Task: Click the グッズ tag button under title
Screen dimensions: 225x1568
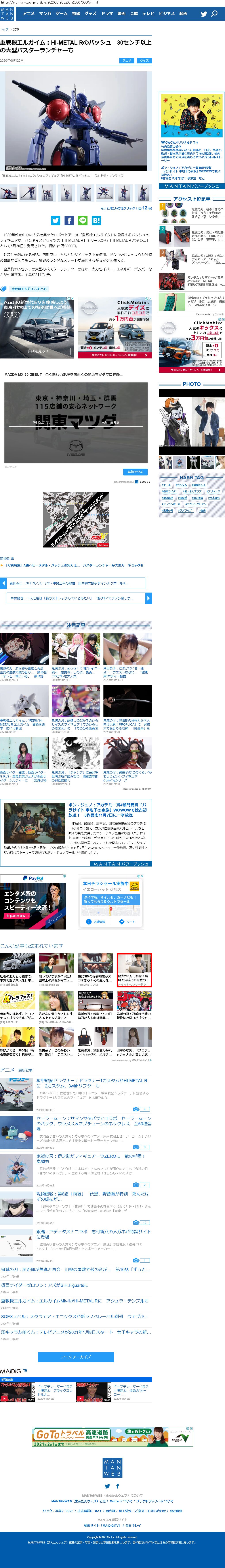Action: click(144, 61)
